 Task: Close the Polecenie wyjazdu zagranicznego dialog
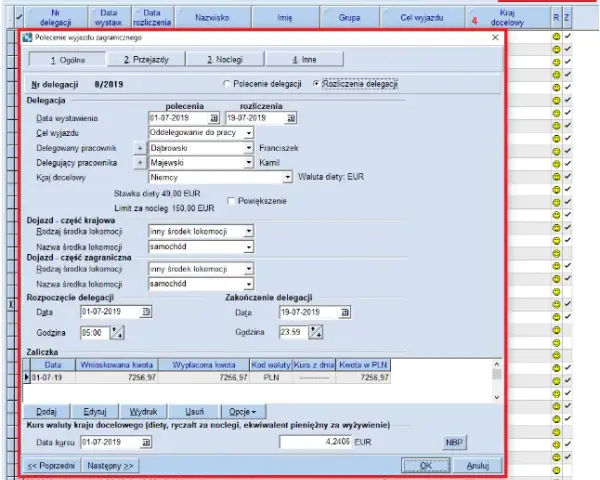tap(495, 38)
